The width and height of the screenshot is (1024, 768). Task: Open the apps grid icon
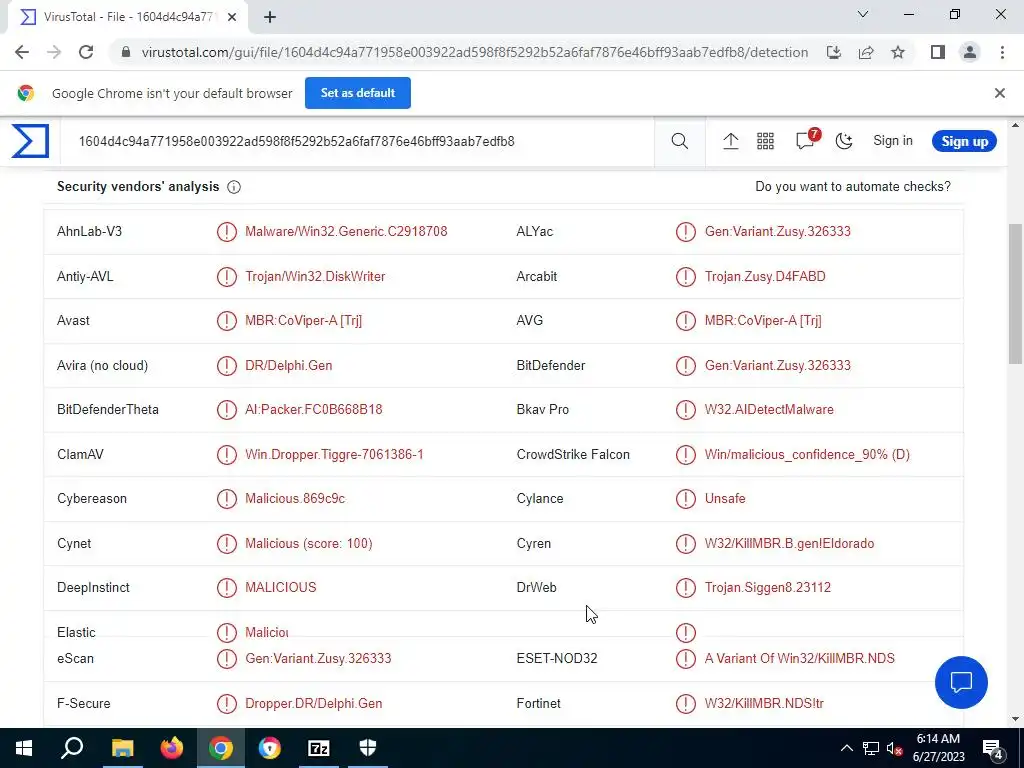click(765, 141)
